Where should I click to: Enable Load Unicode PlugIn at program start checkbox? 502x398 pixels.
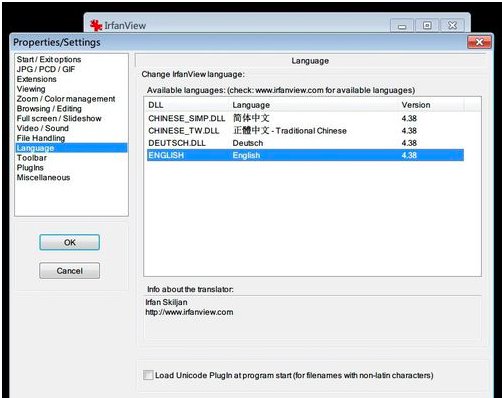[148, 375]
